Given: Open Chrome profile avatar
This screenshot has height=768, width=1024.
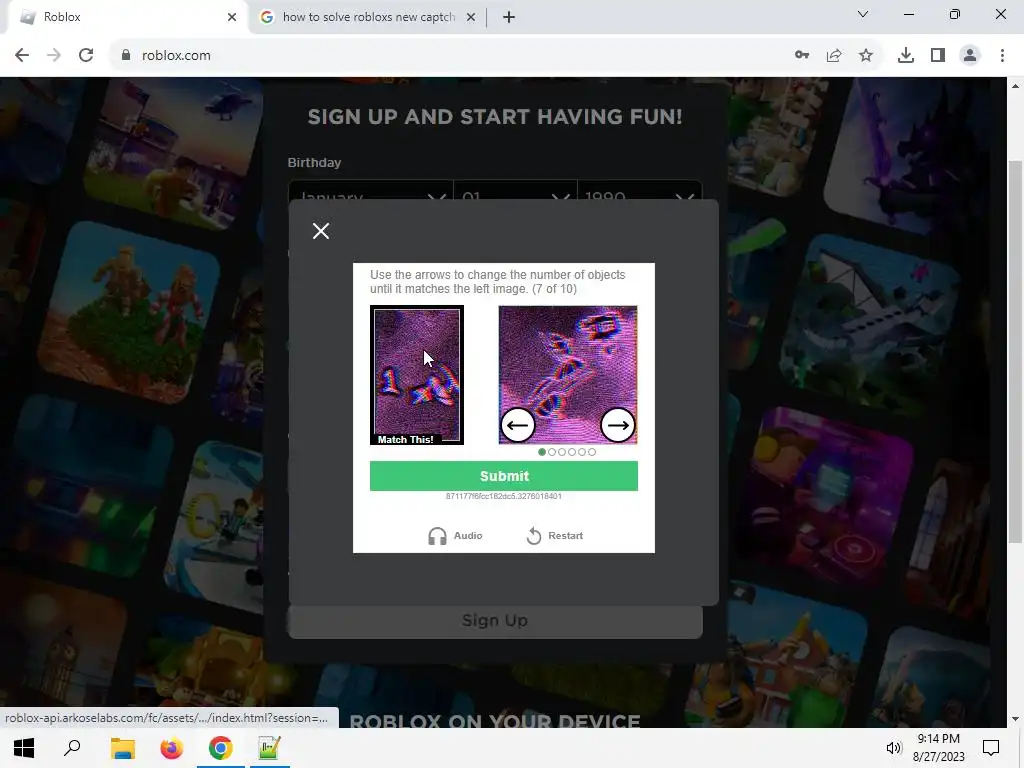Looking at the screenshot, I should (970, 56).
